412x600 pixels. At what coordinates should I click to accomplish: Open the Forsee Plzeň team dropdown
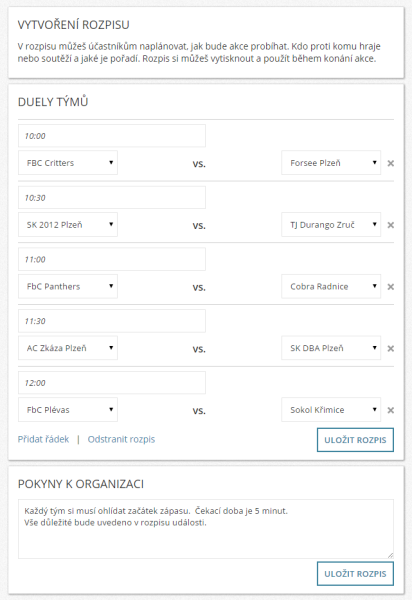[331, 163]
